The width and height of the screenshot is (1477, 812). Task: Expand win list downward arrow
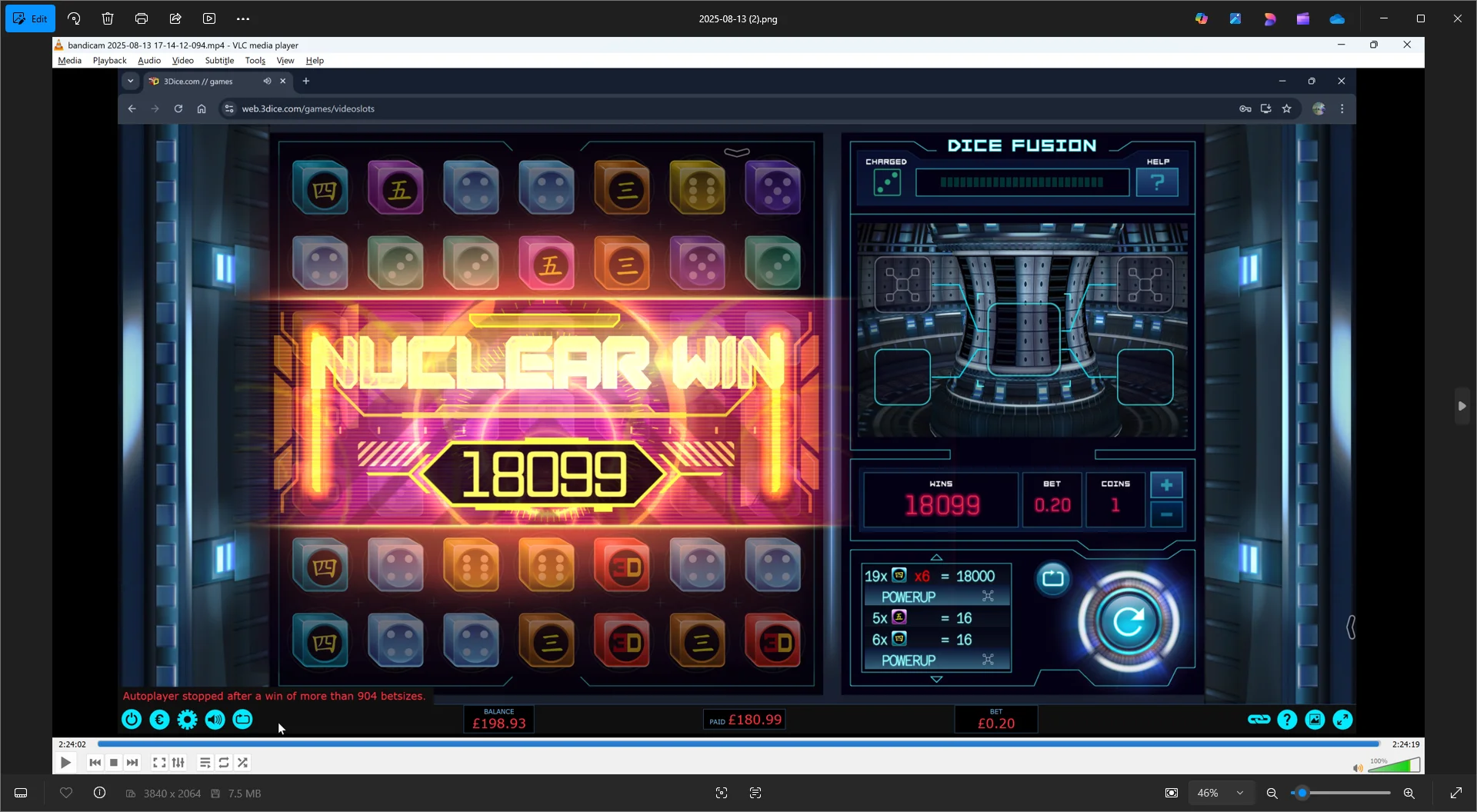(936, 679)
